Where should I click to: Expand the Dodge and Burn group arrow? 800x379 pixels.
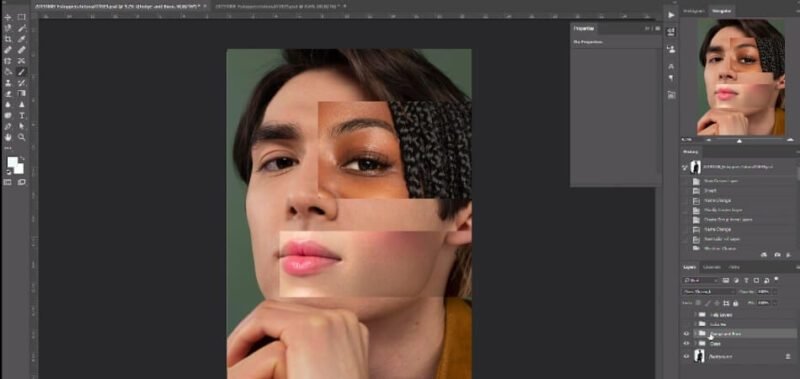(x=695, y=334)
